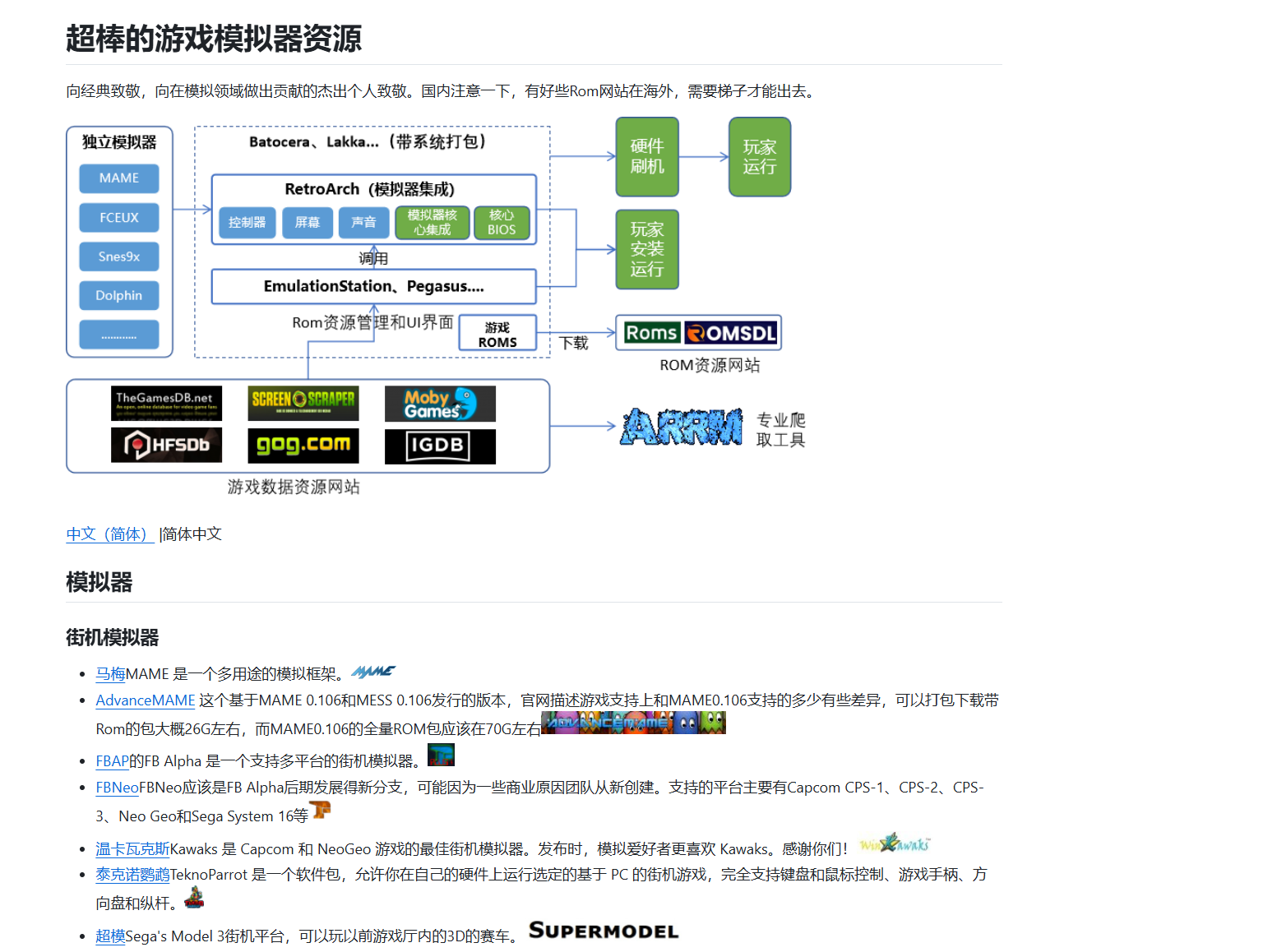Screen dimensions: 1263x952
Task: Click the Supermodel logo
Action: click(604, 931)
